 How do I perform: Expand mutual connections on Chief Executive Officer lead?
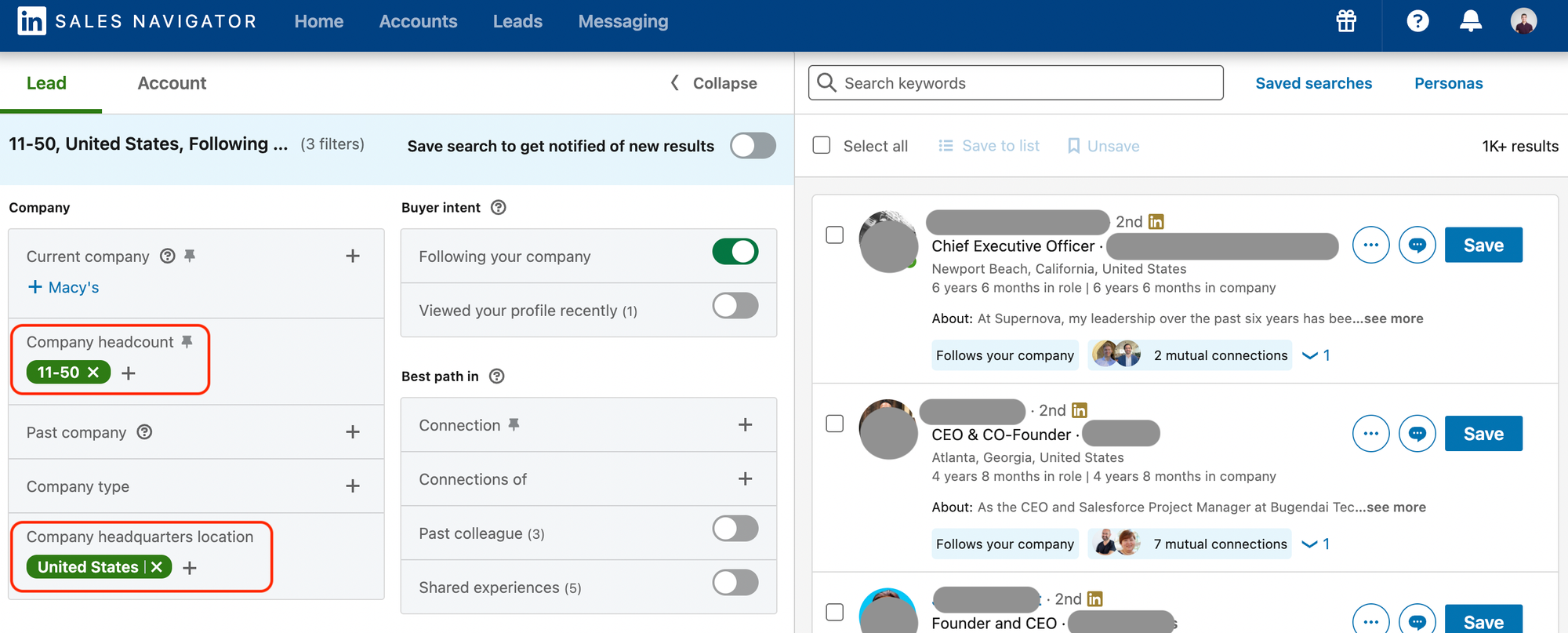[x=1316, y=355]
